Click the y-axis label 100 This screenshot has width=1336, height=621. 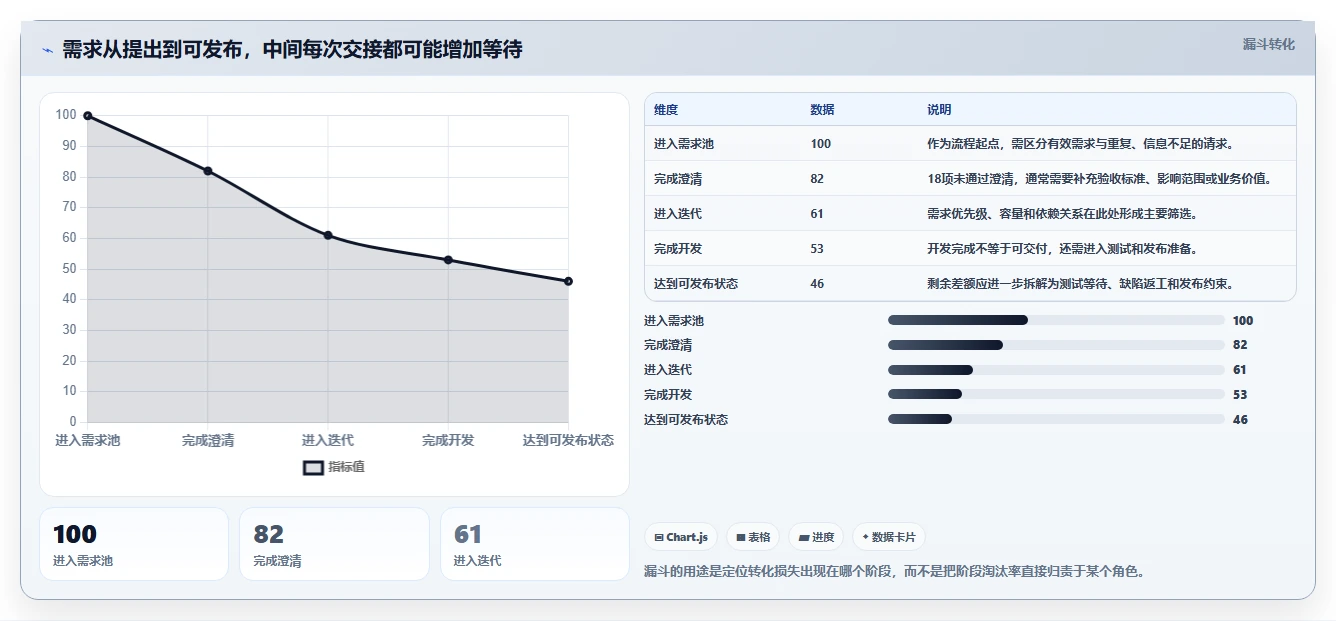(66, 115)
